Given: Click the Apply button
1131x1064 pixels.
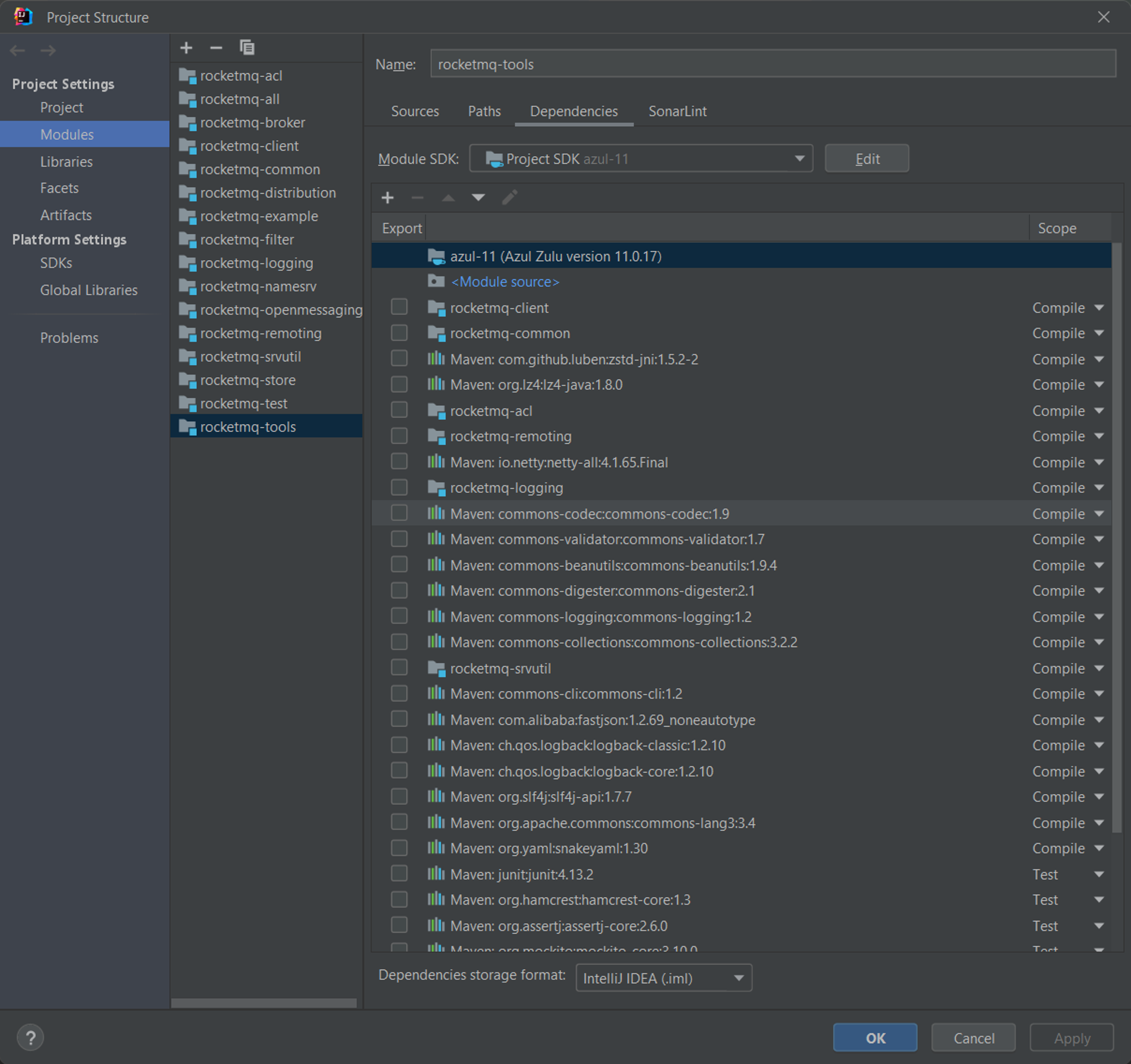Looking at the screenshot, I should click(1072, 1038).
